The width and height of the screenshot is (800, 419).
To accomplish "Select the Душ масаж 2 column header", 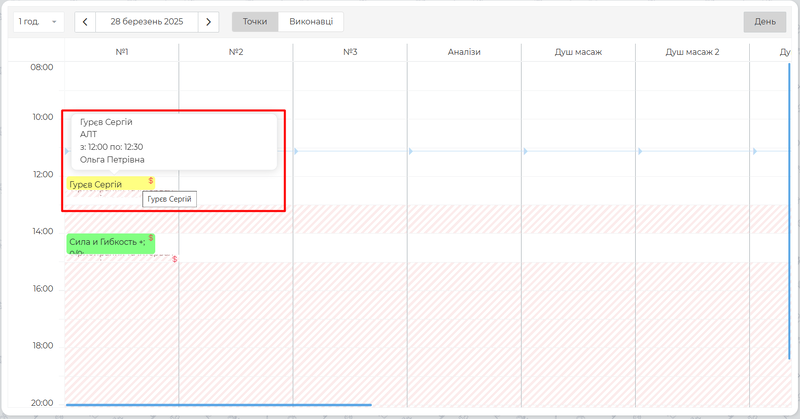I will click(692, 51).
